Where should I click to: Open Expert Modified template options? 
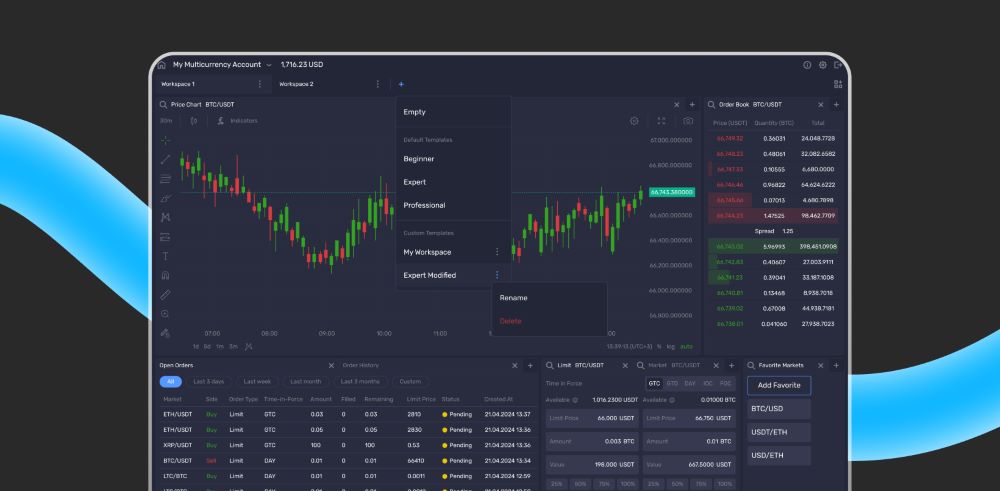coord(497,275)
